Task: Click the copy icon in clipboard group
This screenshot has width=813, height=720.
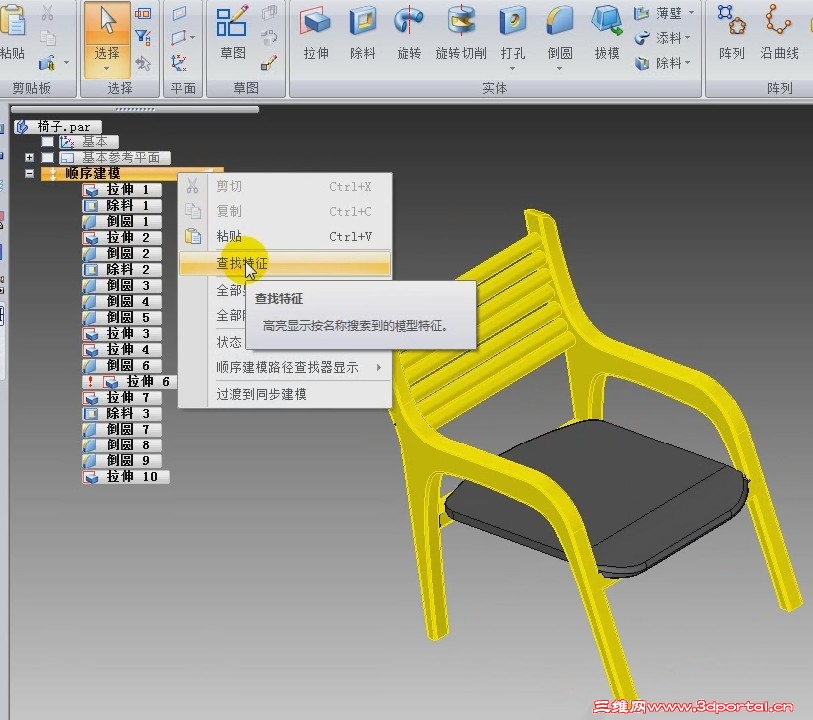Action: (48, 38)
